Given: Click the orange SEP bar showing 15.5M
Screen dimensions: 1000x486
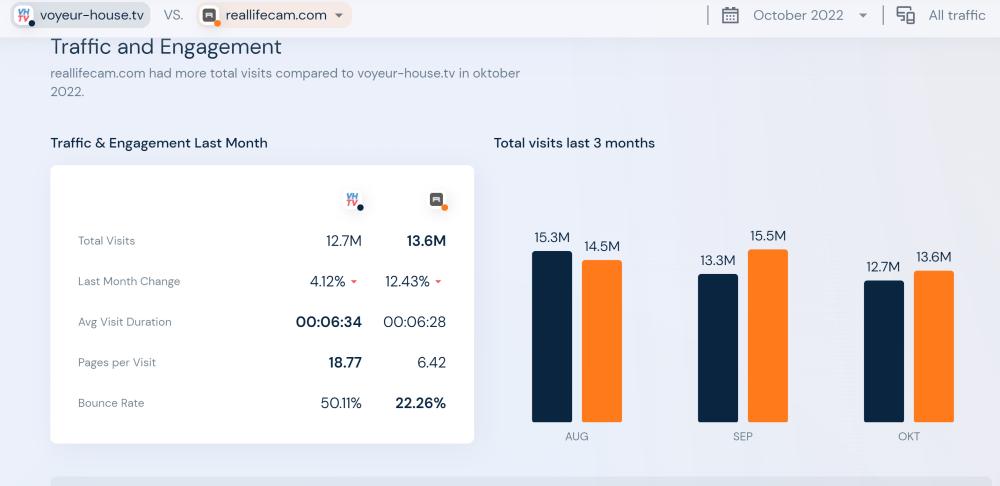Looking at the screenshot, I should [x=767, y=335].
